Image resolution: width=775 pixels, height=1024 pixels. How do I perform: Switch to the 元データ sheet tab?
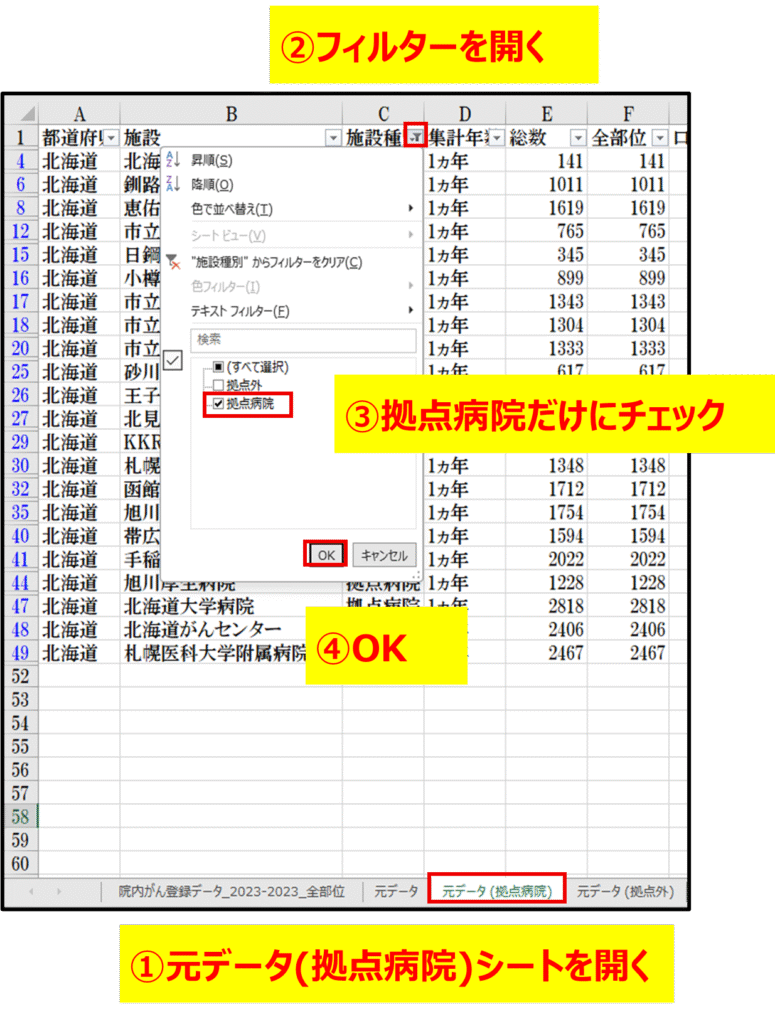tap(396, 891)
